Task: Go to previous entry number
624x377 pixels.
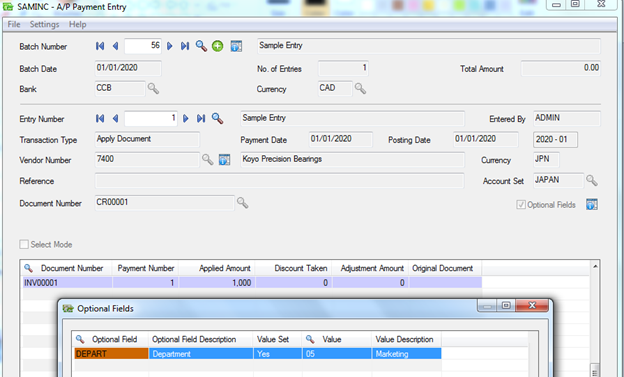Action: [x=115, y=118]
